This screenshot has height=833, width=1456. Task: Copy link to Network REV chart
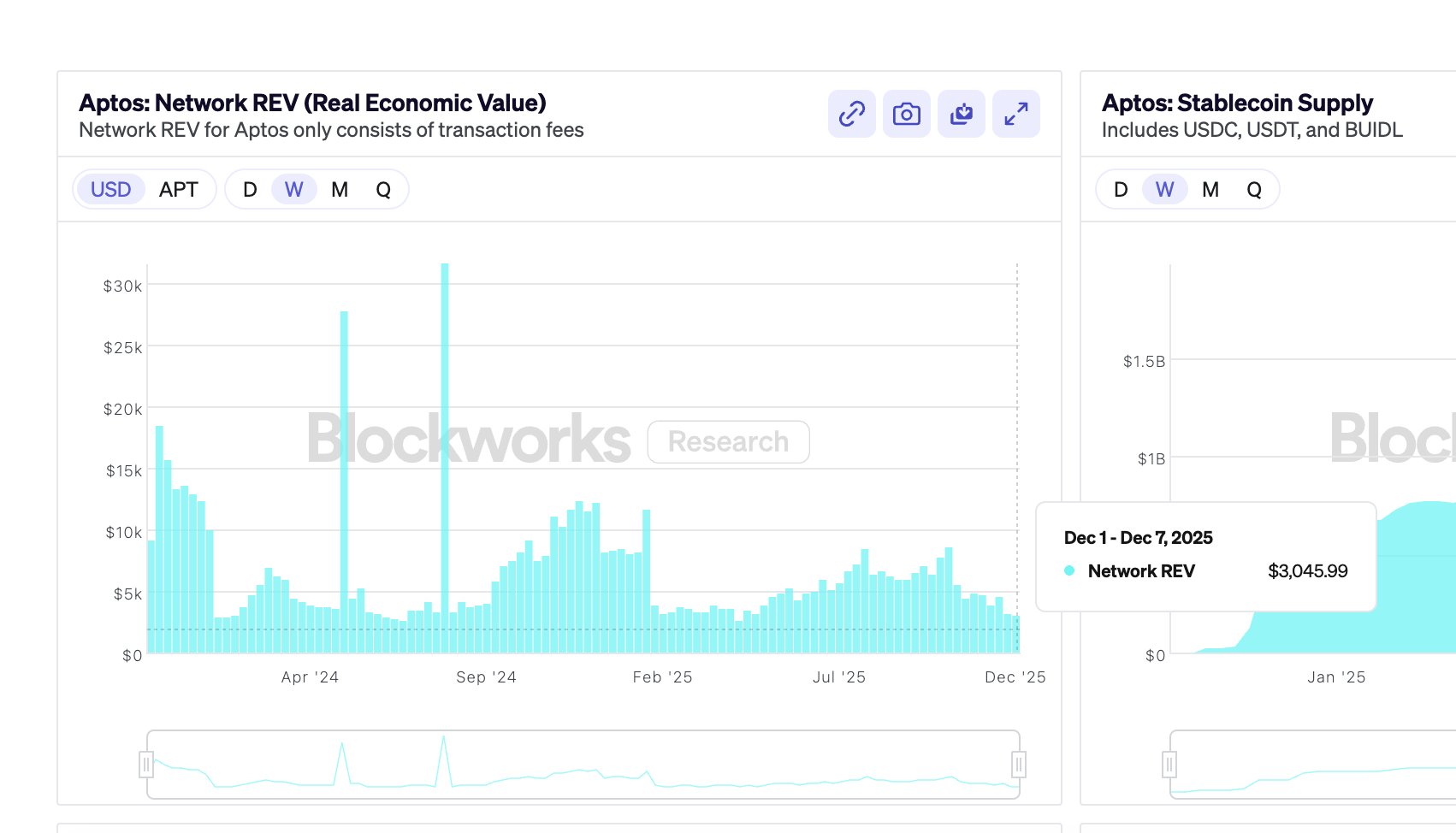pyautogui.click(x=851, y=114)
